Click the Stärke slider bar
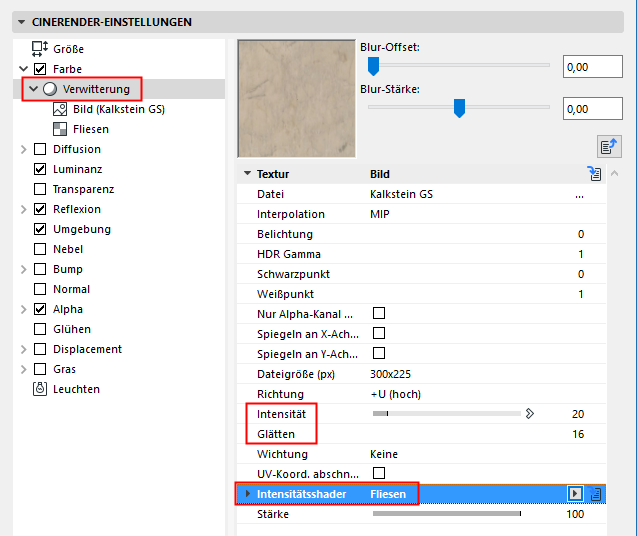 (447, 514)
